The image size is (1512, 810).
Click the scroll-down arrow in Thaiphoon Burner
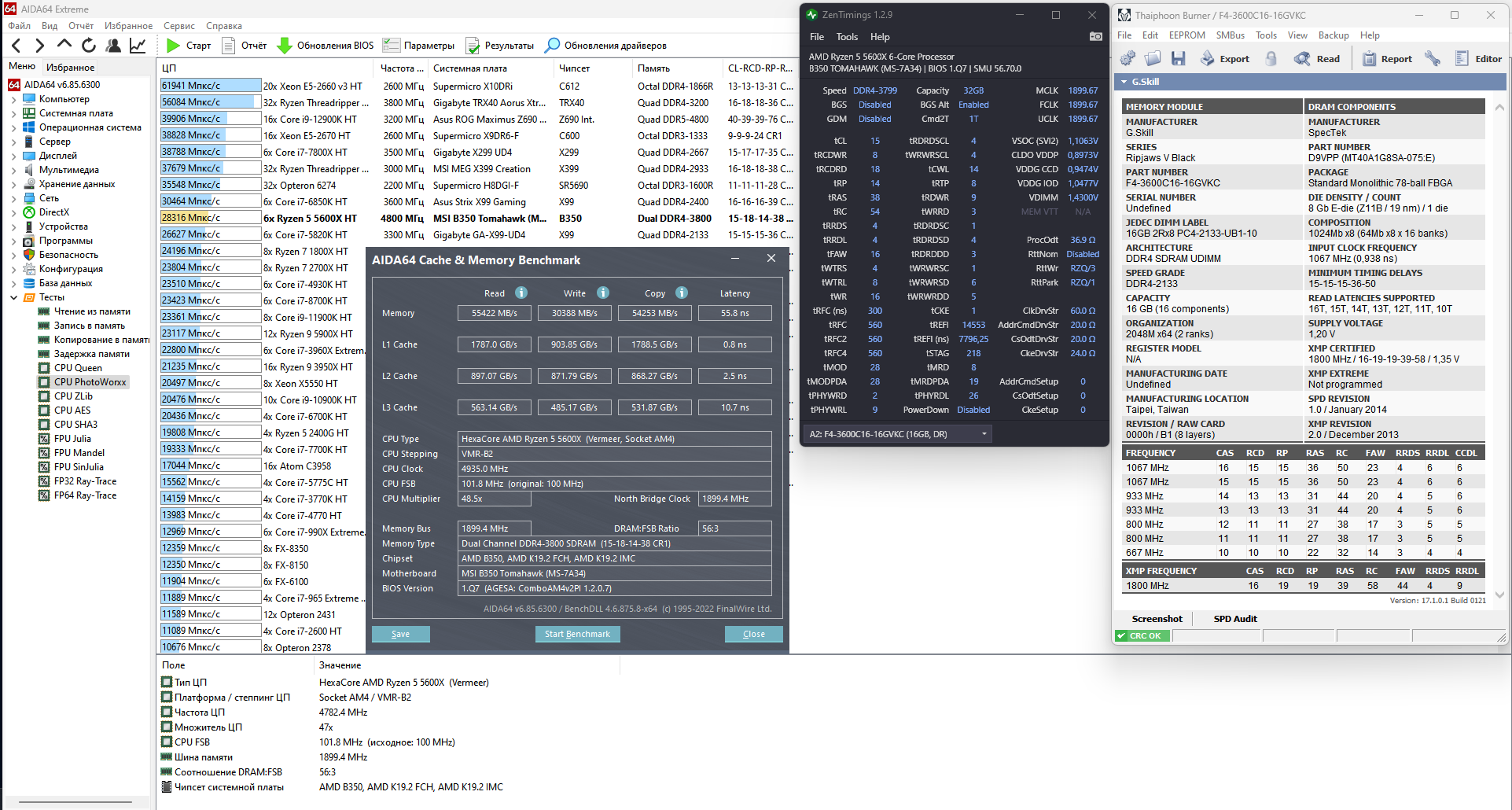[1499, 595]
